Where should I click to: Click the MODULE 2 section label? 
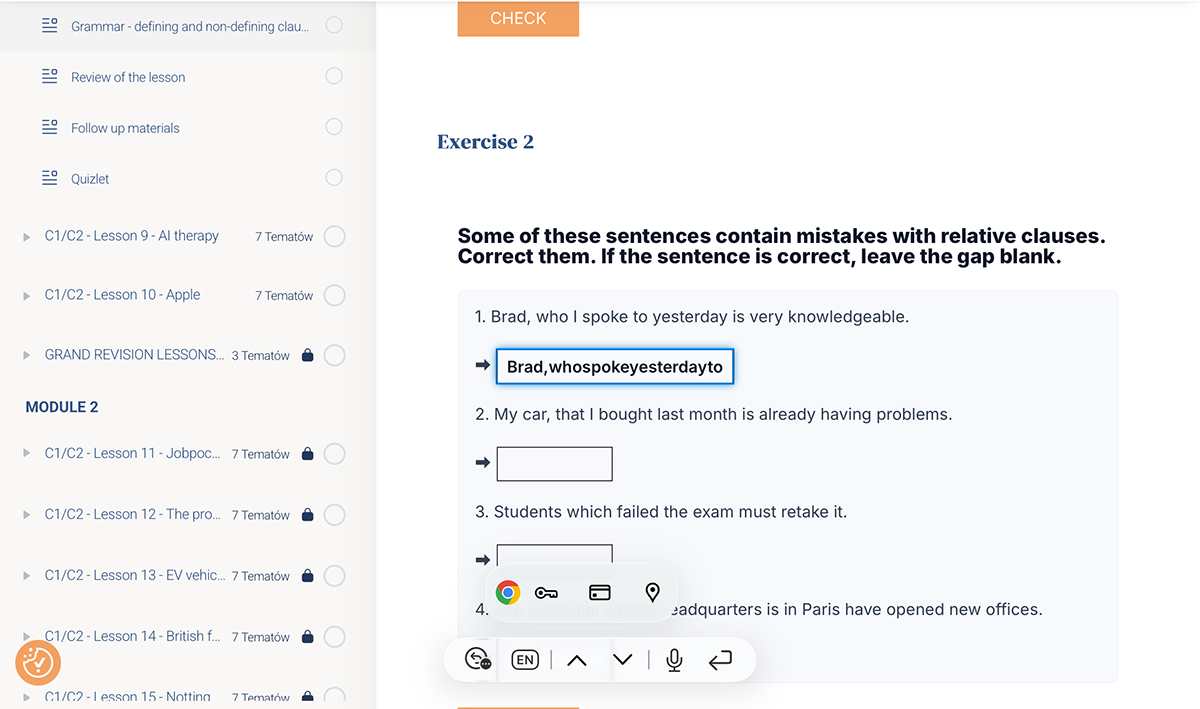[x=62, y=407]
